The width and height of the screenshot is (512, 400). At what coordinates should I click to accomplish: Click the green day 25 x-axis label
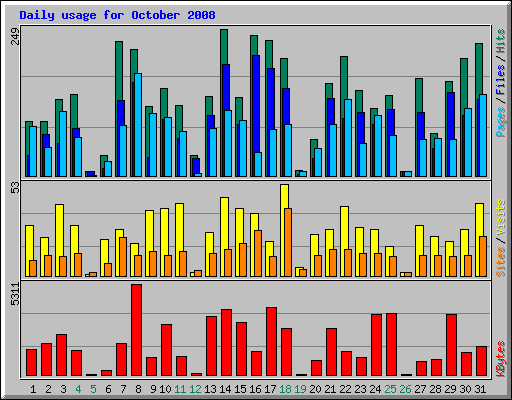[390, 389]
